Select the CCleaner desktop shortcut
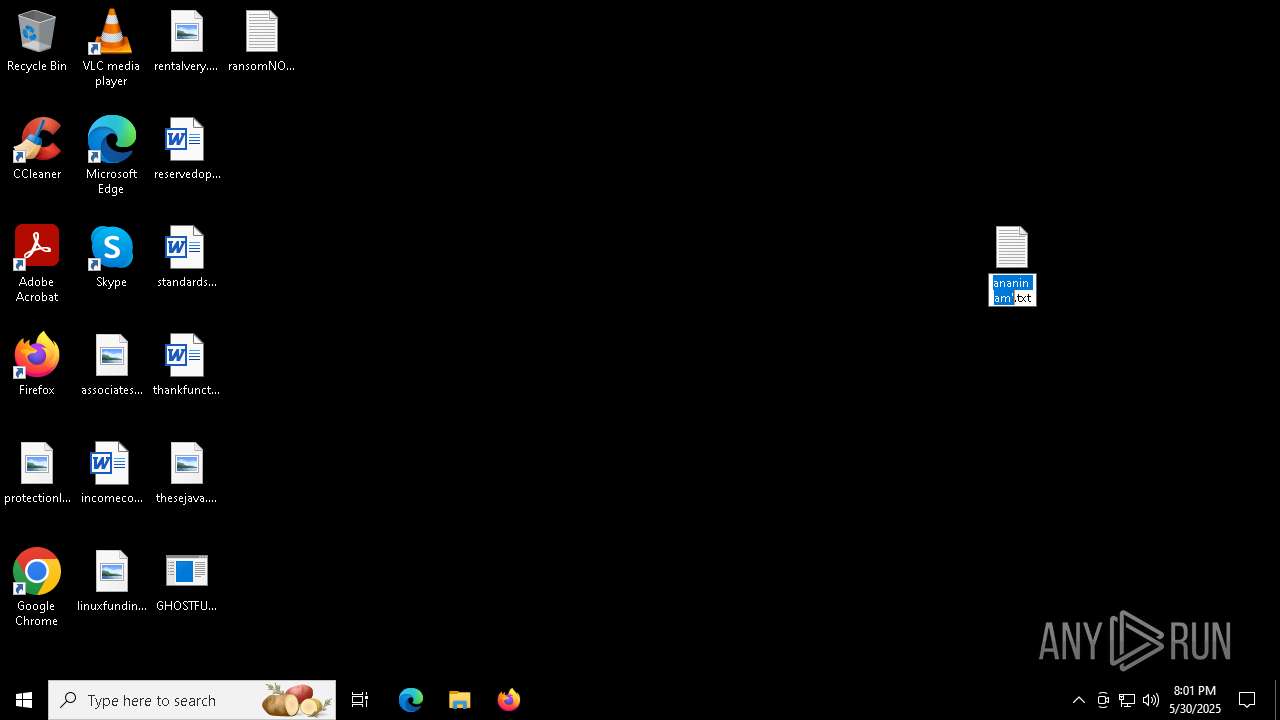This screenshot has height=720, width=1280. pos(37,150)
